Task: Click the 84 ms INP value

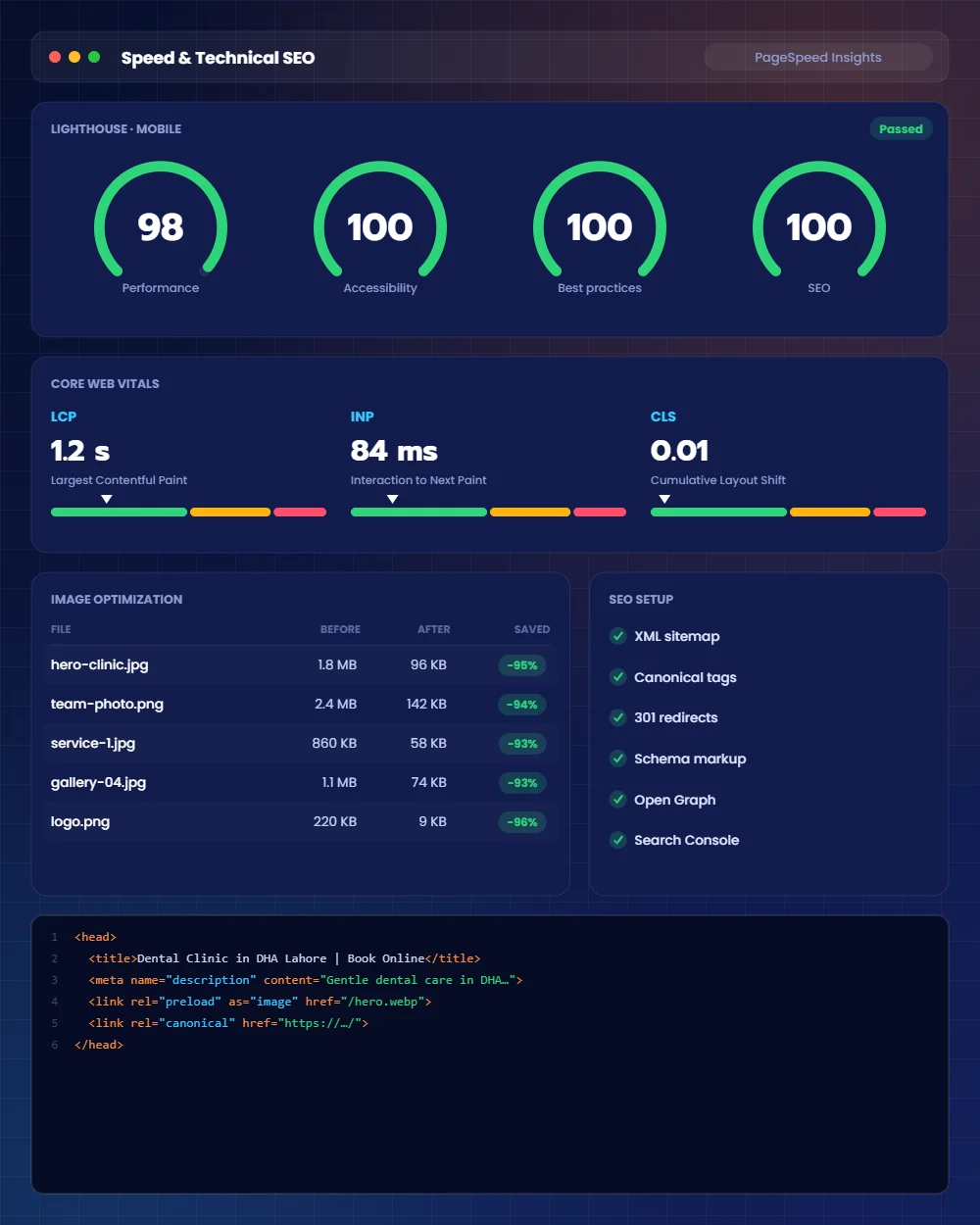Action: coord(394,451)
